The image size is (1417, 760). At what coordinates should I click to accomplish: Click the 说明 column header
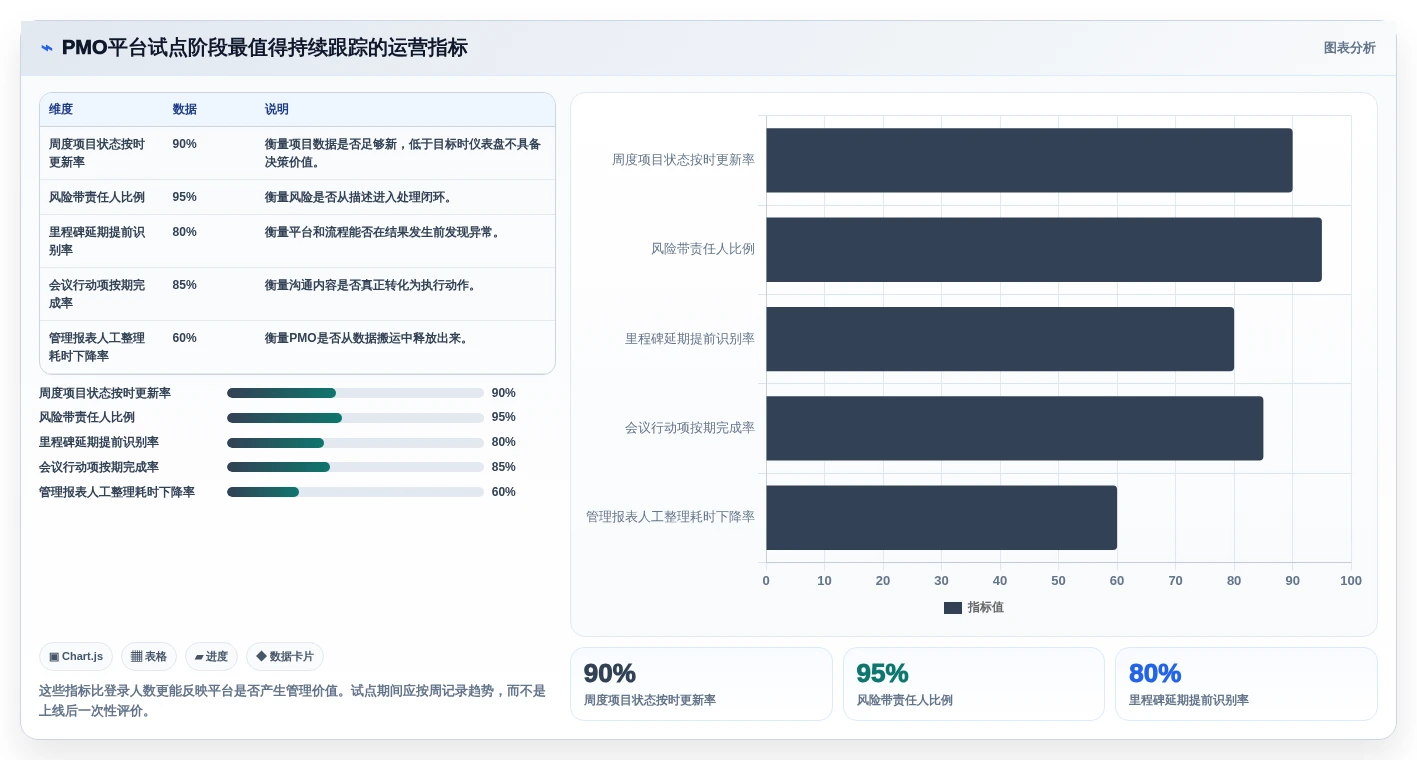pyautogui.click(x=277, y=109)
